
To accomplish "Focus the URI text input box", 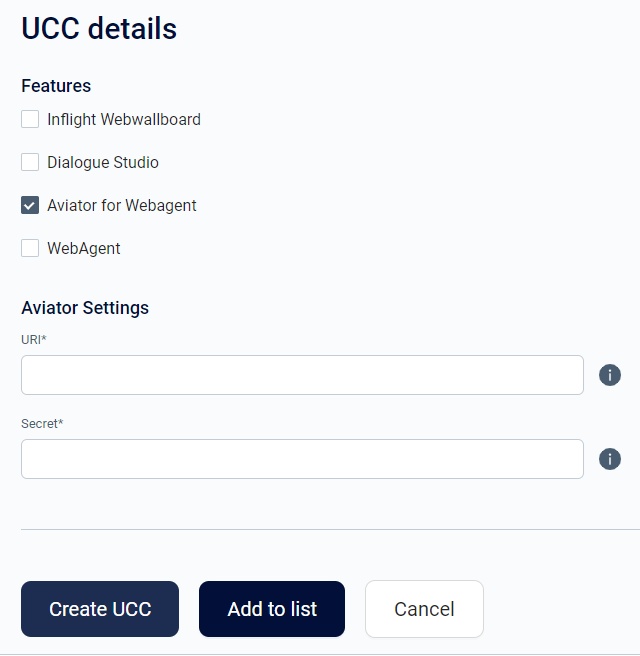I will coord(302,375).
